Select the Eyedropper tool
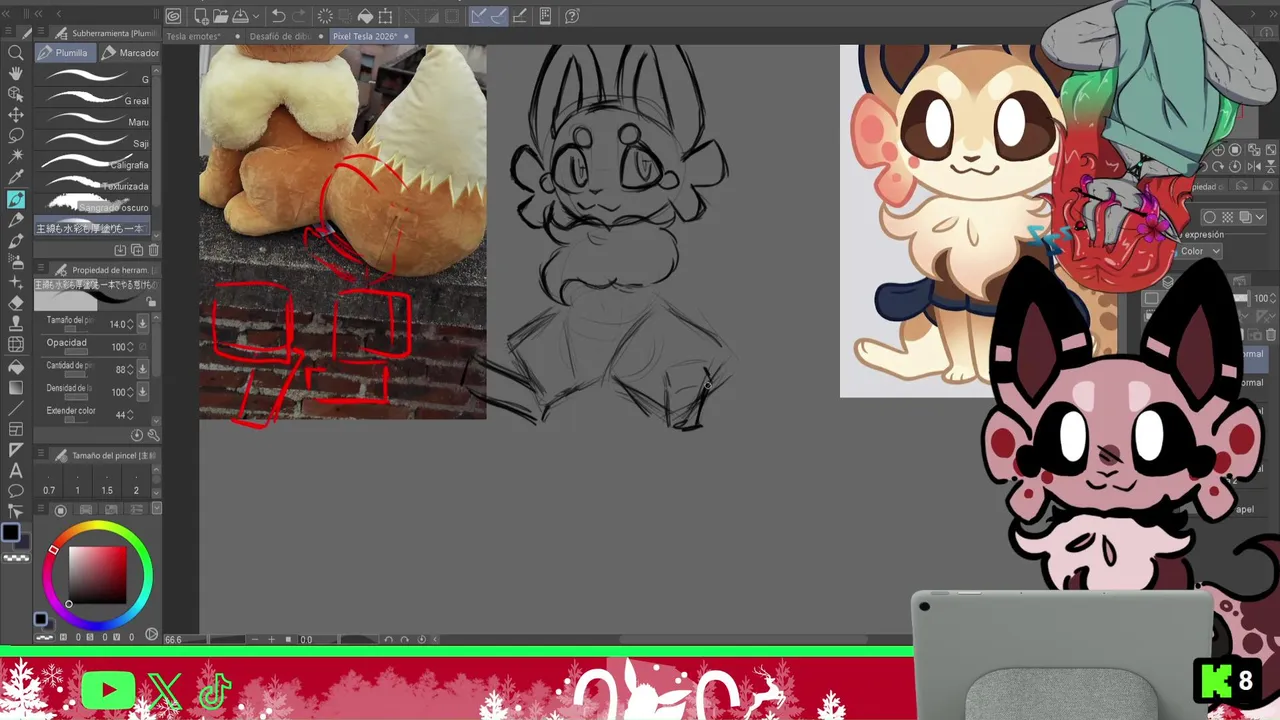The height and width of the screenshot is (720, 1280). coord(16,177)
